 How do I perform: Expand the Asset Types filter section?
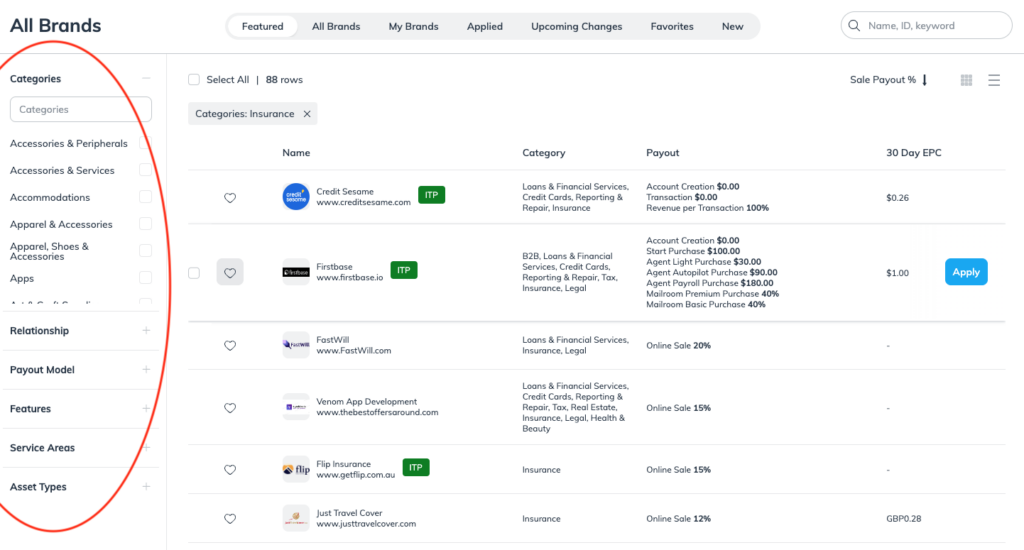pos(146,487)
